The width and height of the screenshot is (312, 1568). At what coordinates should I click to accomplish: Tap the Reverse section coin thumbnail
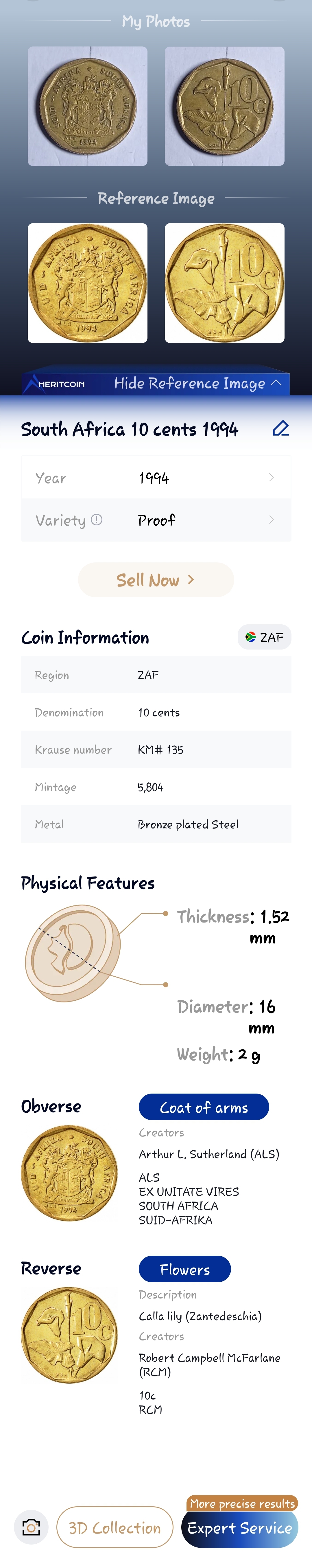69,1335
